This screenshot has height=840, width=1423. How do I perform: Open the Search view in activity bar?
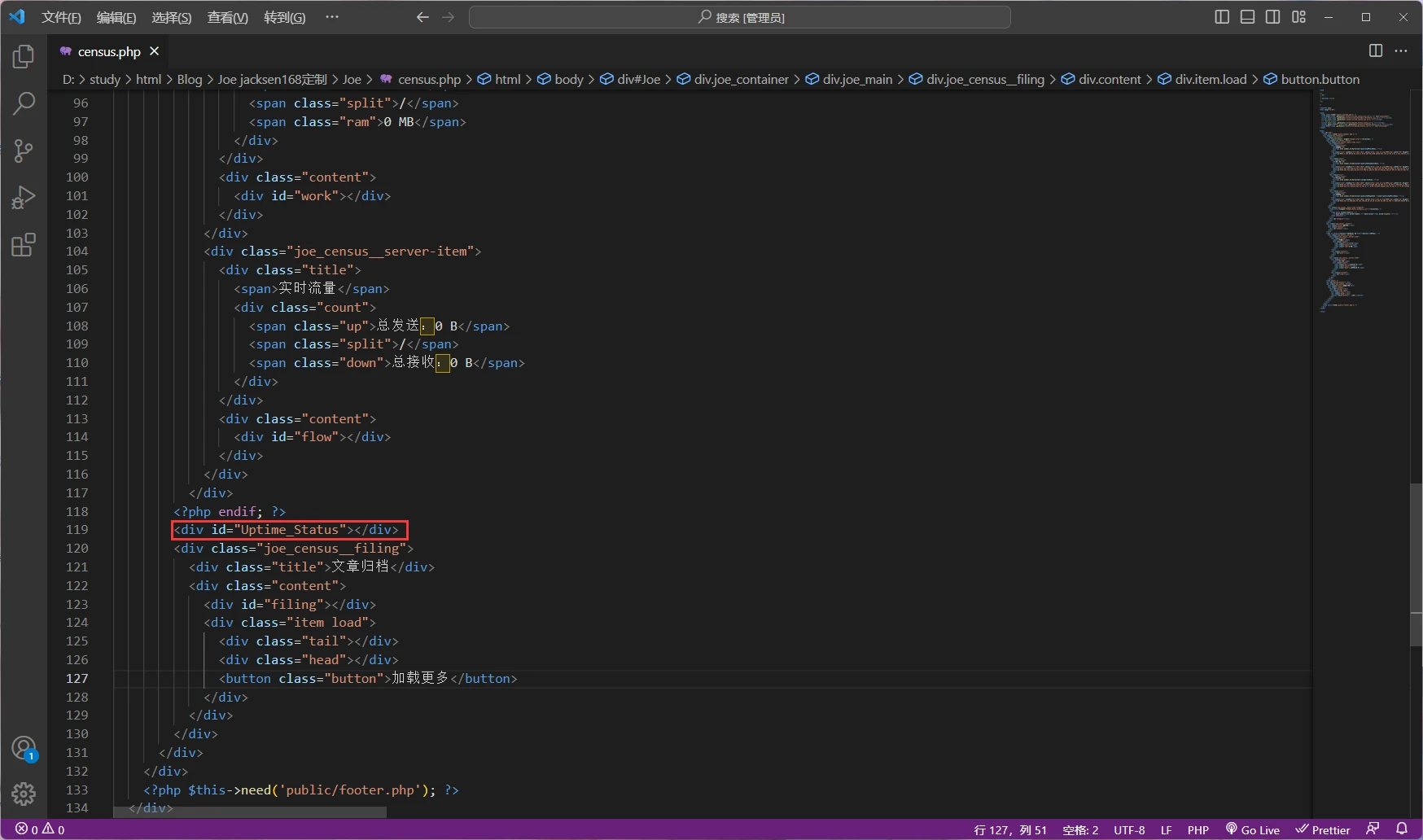pos(24,103)
